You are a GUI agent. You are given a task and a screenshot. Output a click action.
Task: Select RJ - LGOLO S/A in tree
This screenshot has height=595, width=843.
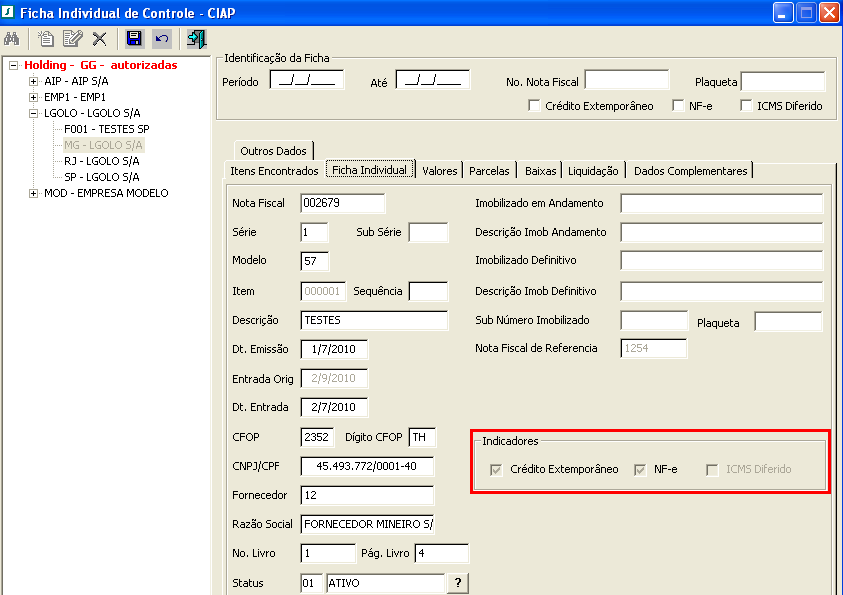pyautogui.click(x=101, y=161)
